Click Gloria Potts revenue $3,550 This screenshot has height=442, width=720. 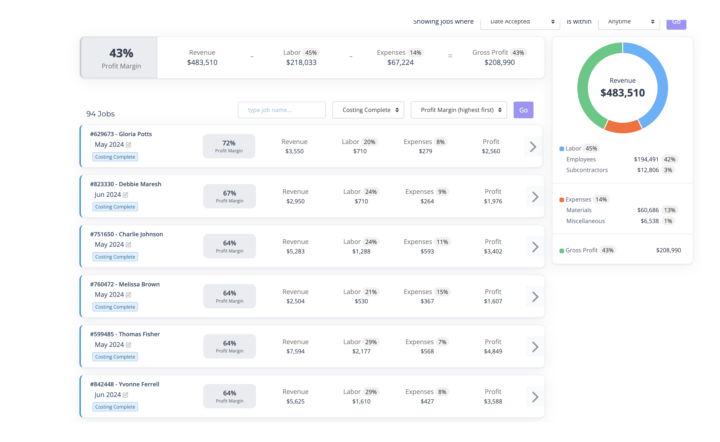click(x=294, y=151)
